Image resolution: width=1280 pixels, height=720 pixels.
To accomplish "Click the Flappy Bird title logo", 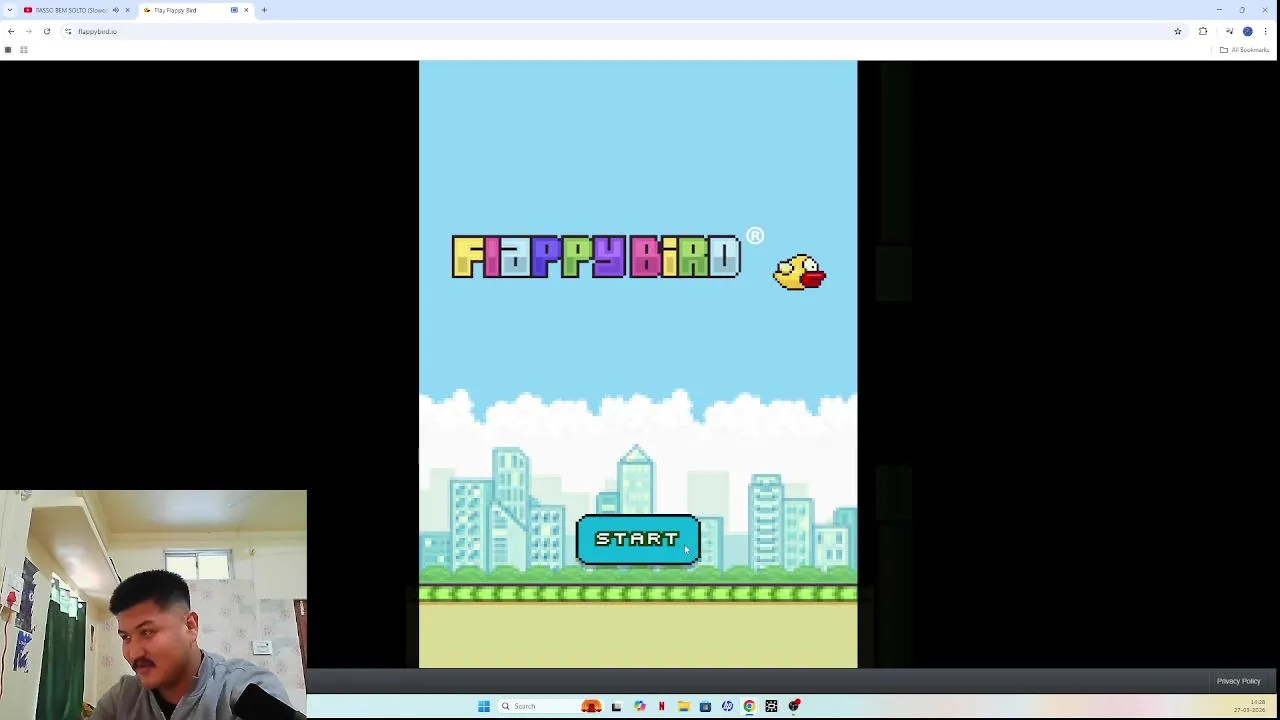I will [x=596, y=257].
